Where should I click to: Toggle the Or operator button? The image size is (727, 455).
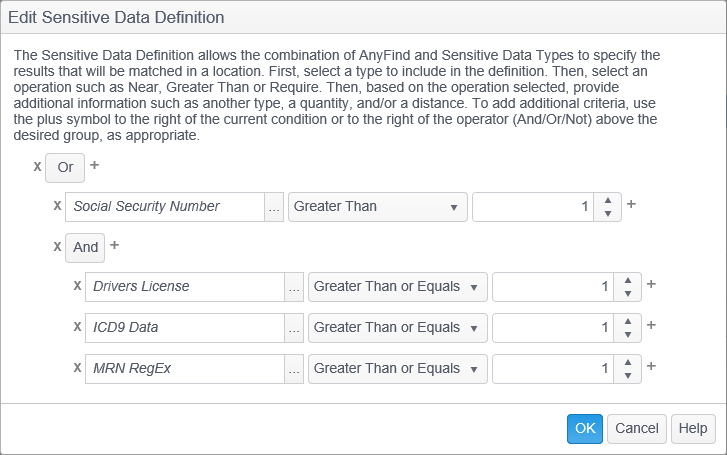[x=65, y=167]
